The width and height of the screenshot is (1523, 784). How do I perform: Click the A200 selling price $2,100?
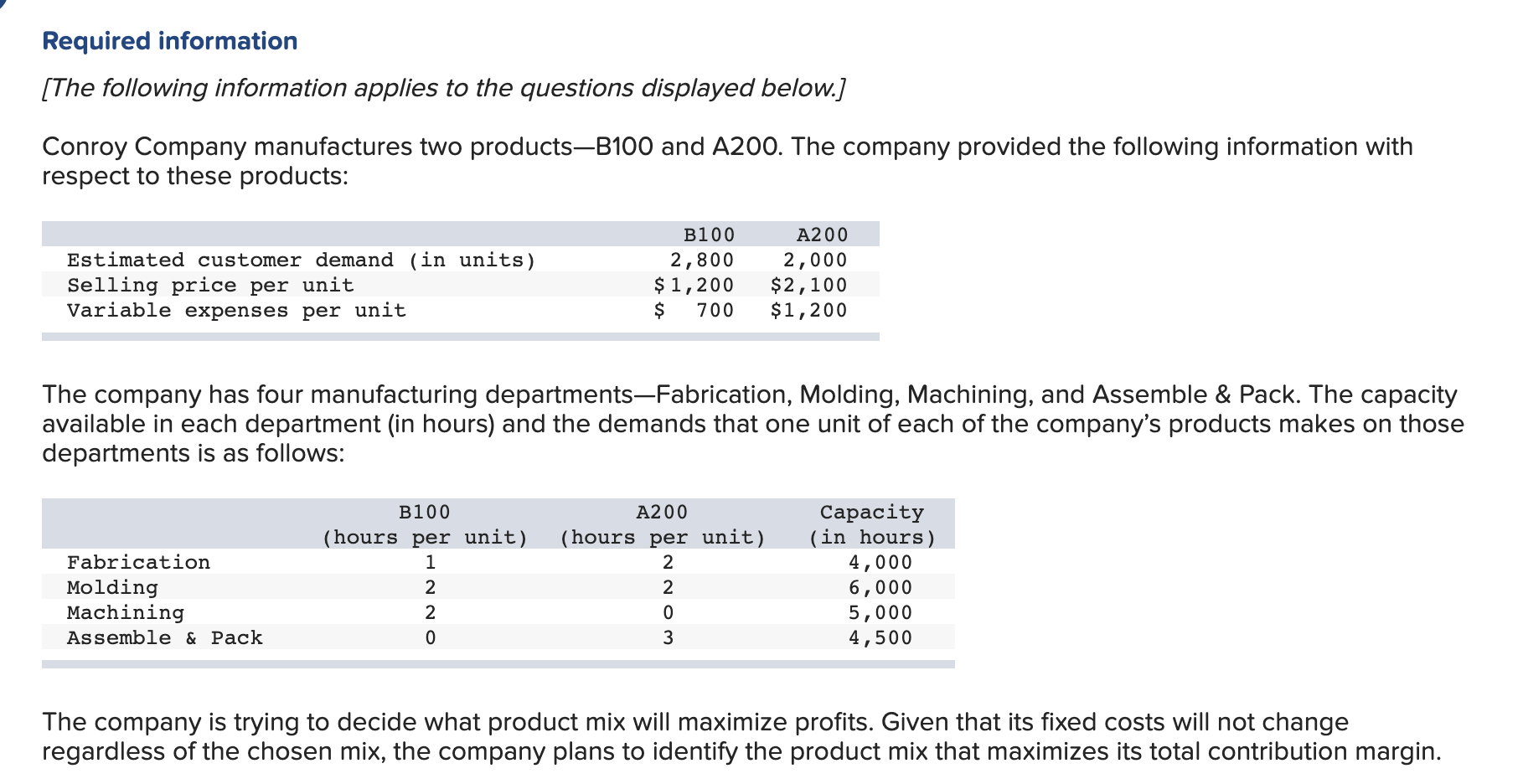coord(808,285)
